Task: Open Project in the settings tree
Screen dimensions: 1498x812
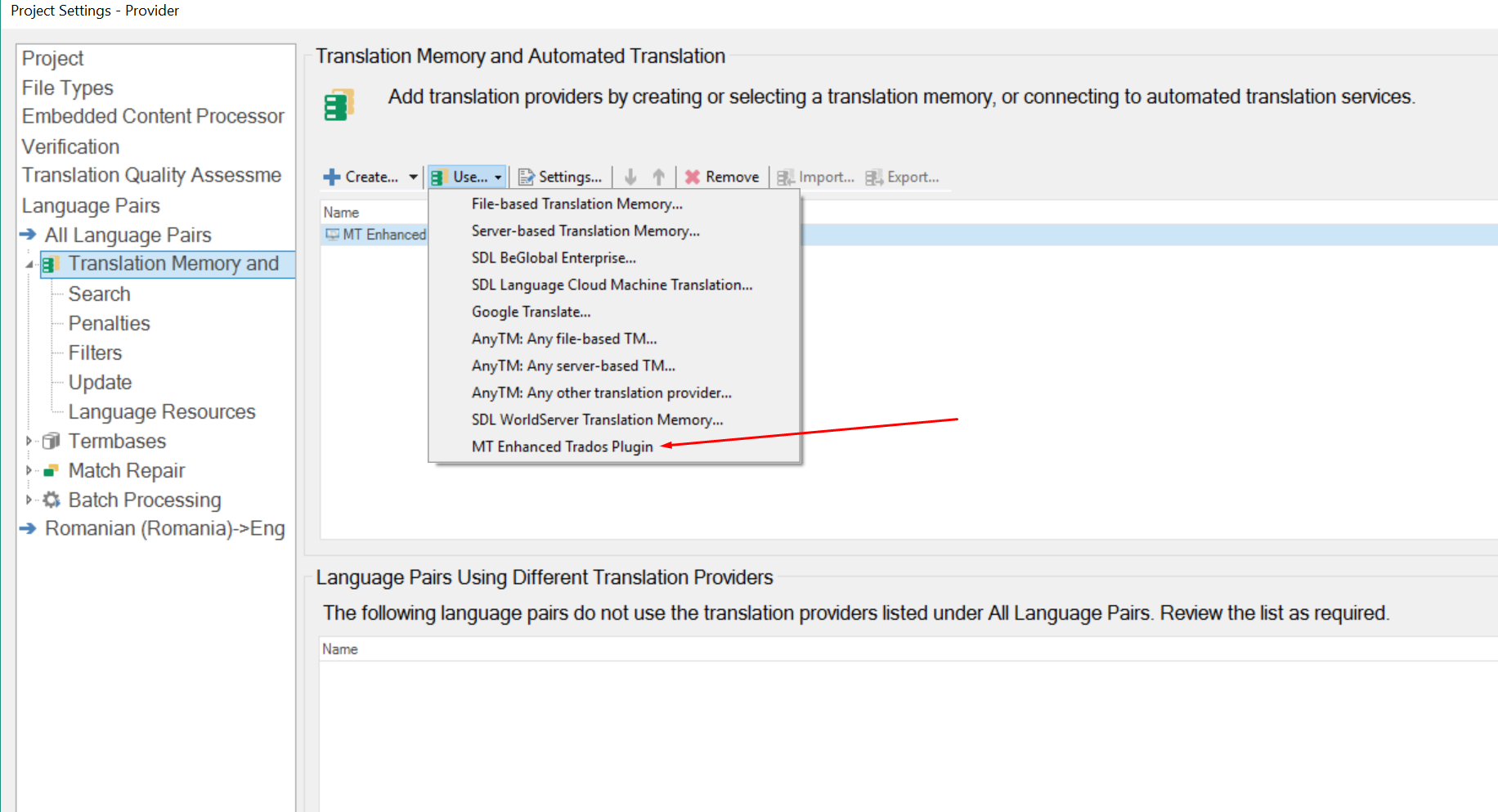Action: tap(52, 58)
